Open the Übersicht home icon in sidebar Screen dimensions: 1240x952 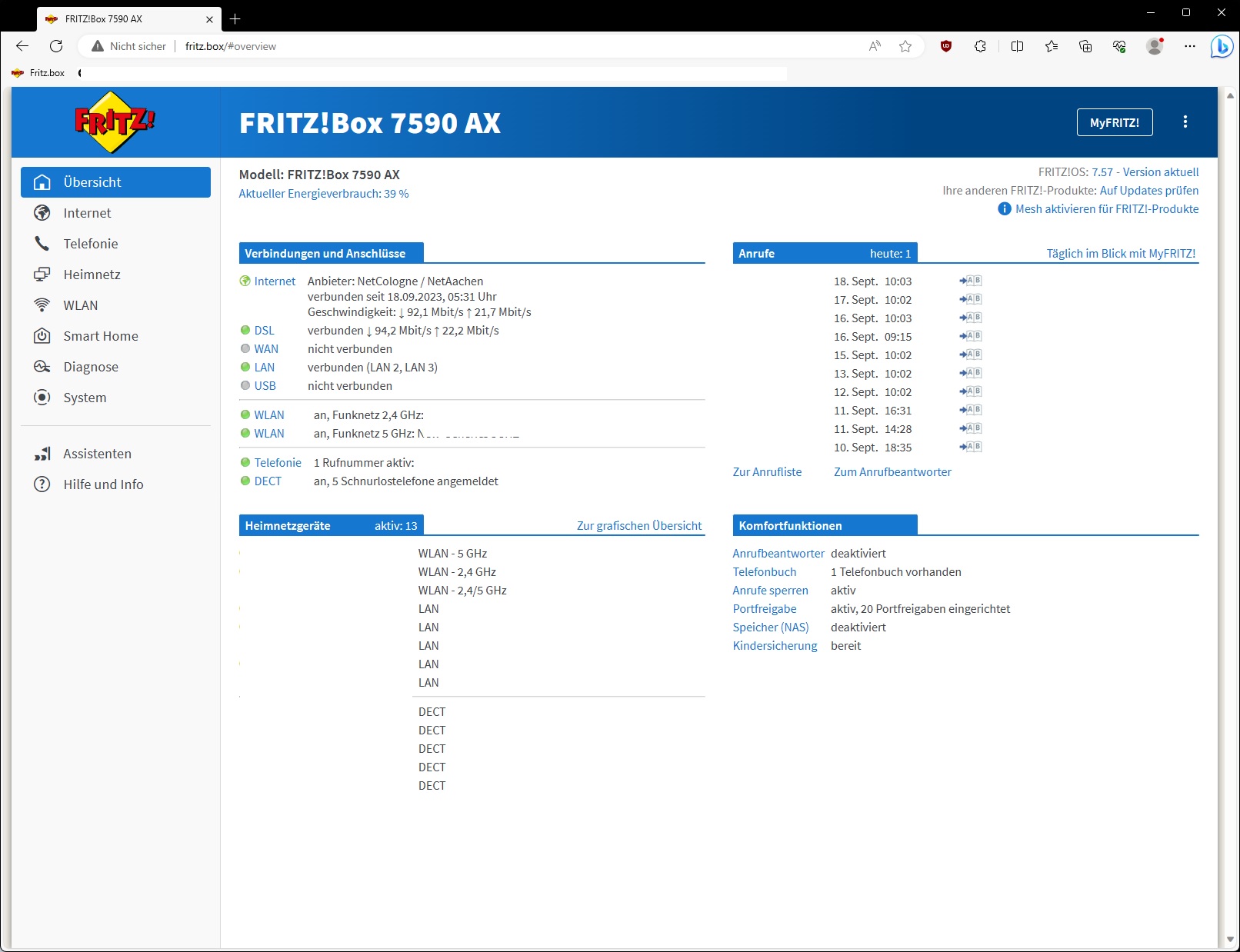point(42,182)
